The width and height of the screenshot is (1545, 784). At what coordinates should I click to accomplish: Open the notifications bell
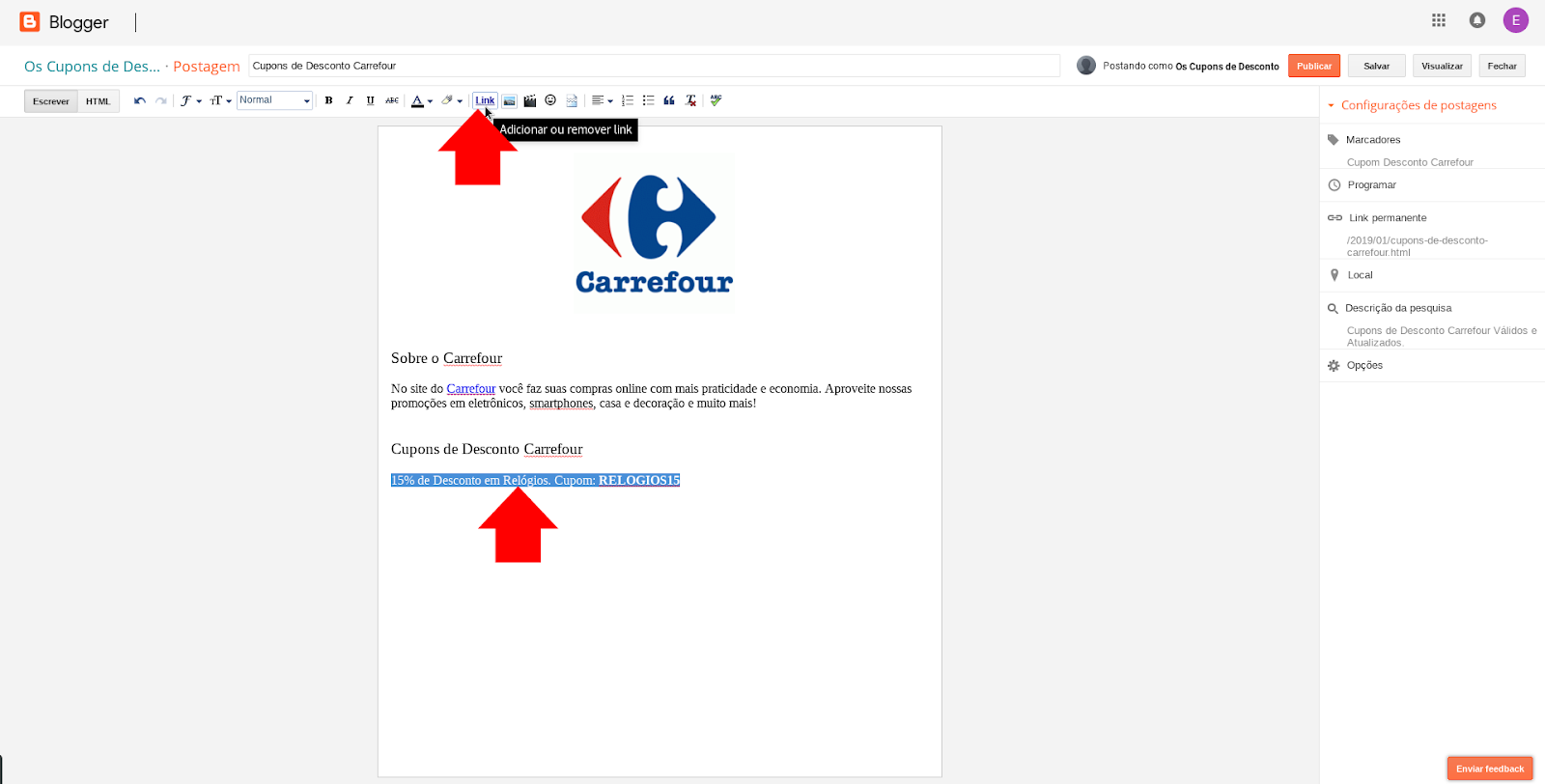[x=1477, y=20]
